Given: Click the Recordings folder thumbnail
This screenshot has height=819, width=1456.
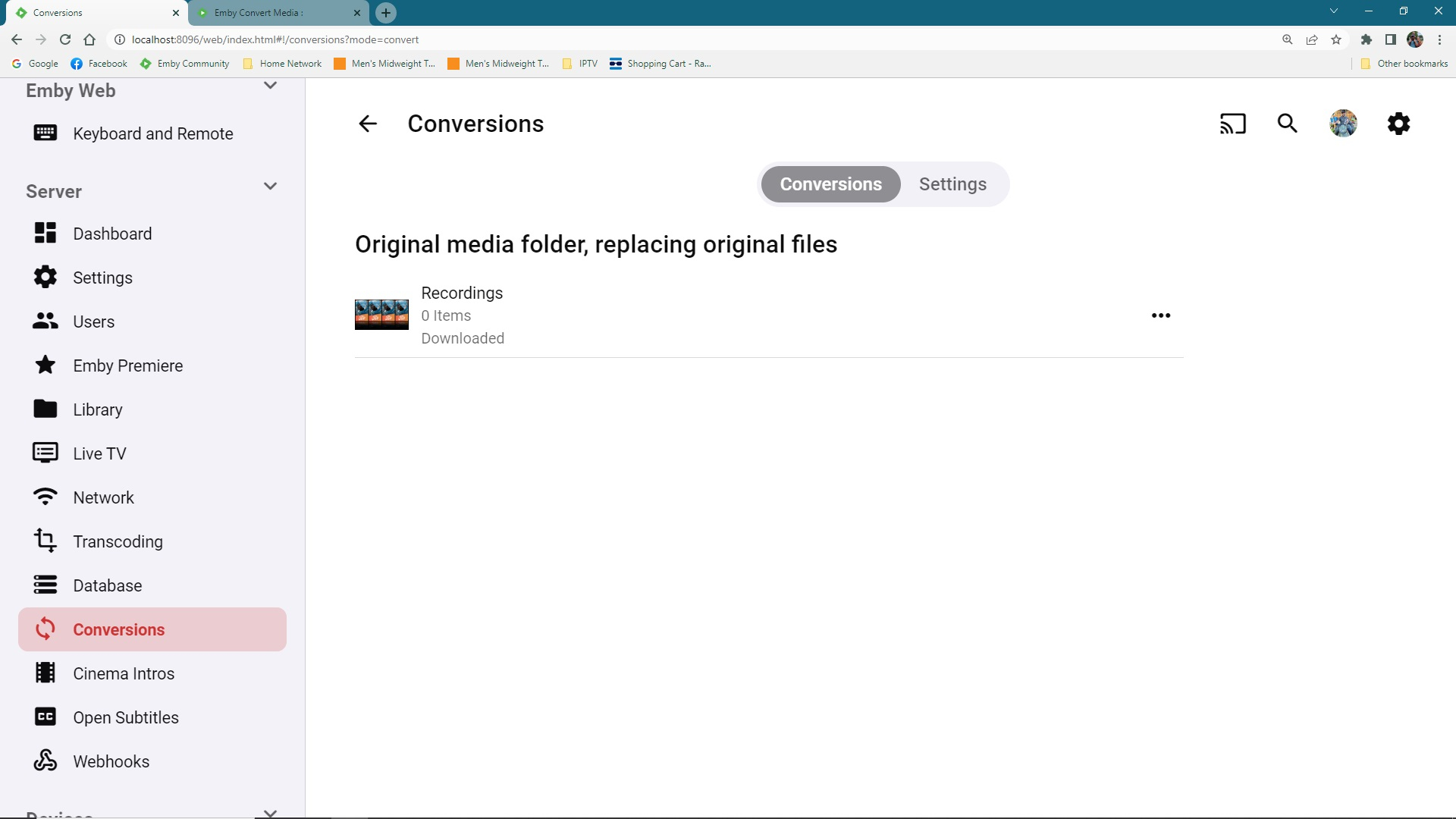Looking at the screenshot, I should (x=381, y=313).
